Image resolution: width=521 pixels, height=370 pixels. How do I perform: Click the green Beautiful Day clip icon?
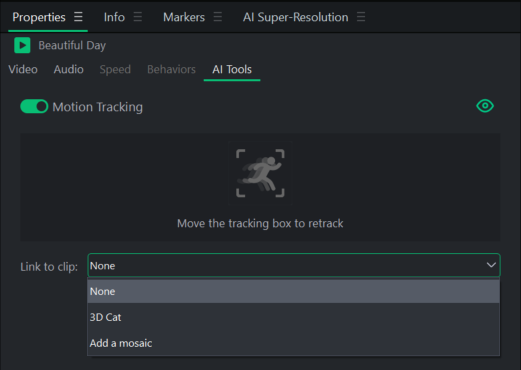pos(22,45)
